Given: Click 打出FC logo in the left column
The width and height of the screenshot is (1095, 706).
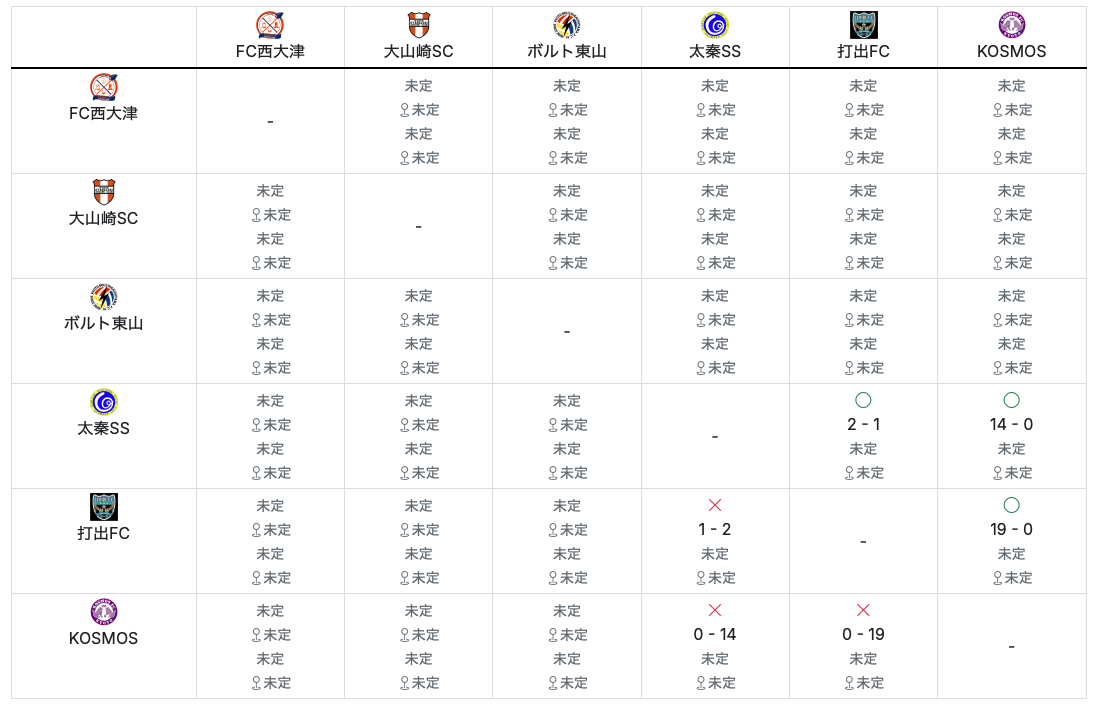Looking at the screenshot, I should (x=103, y=507).
